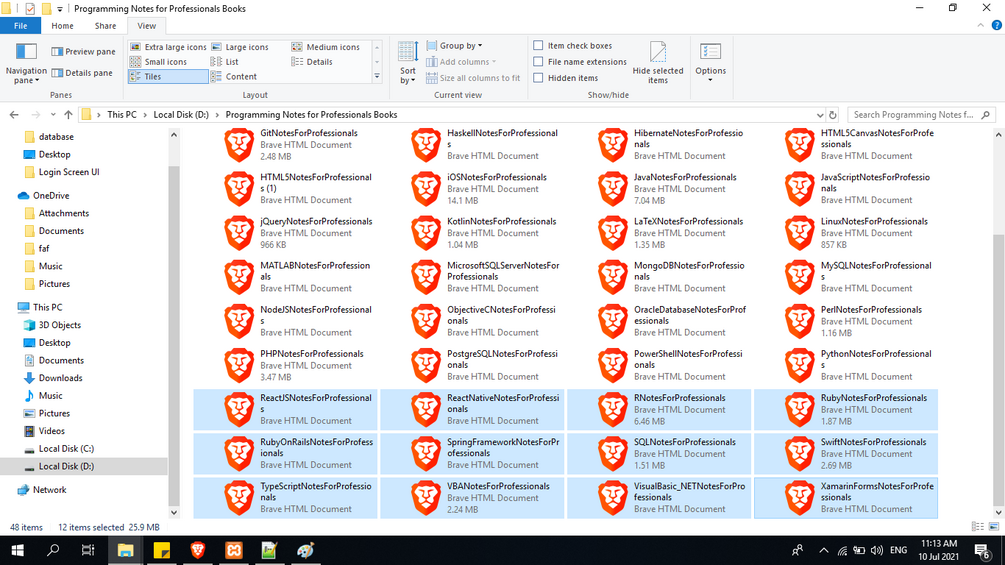Select GitNotesForProfessionals file icon
Image resolution: width=1005 pixels, height=565 pixels.
coord(239,145)
